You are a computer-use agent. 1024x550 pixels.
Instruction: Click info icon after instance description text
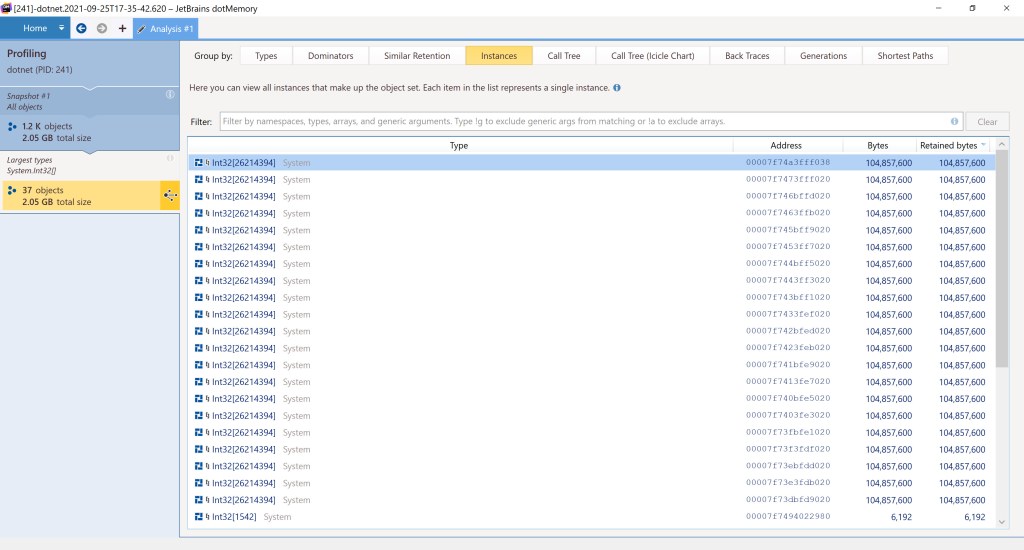tap(617, 88)
